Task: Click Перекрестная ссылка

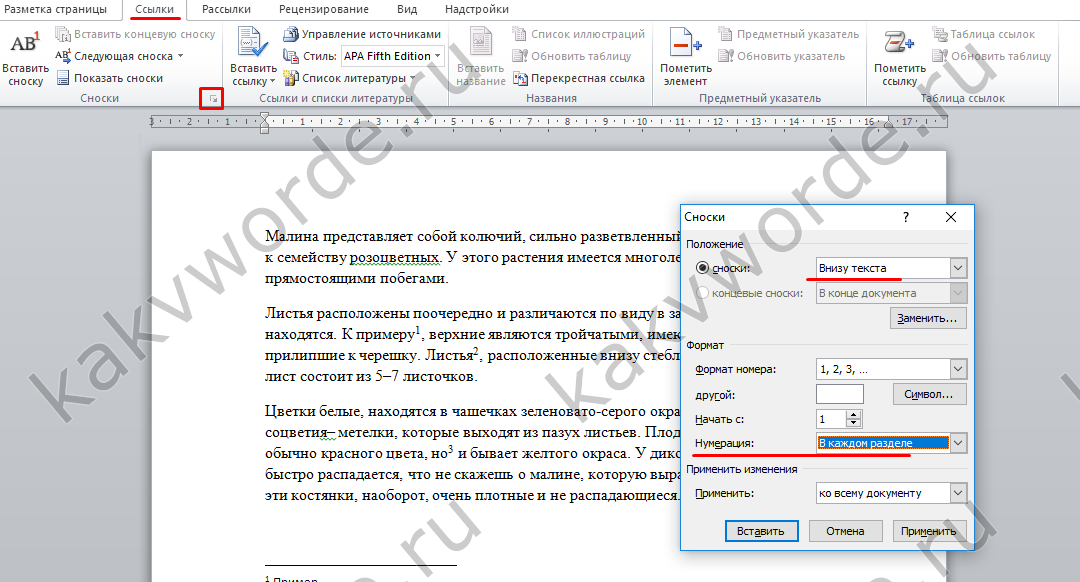Action: tap(579, 78)
